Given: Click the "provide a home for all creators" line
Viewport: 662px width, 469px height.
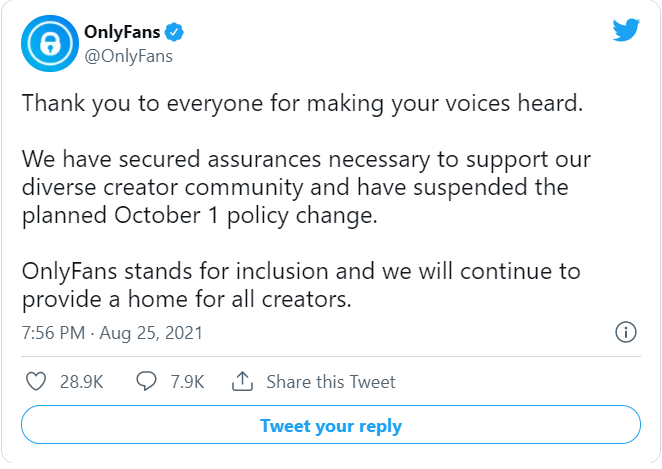Looking at the screenshot, I should point(187,299).
